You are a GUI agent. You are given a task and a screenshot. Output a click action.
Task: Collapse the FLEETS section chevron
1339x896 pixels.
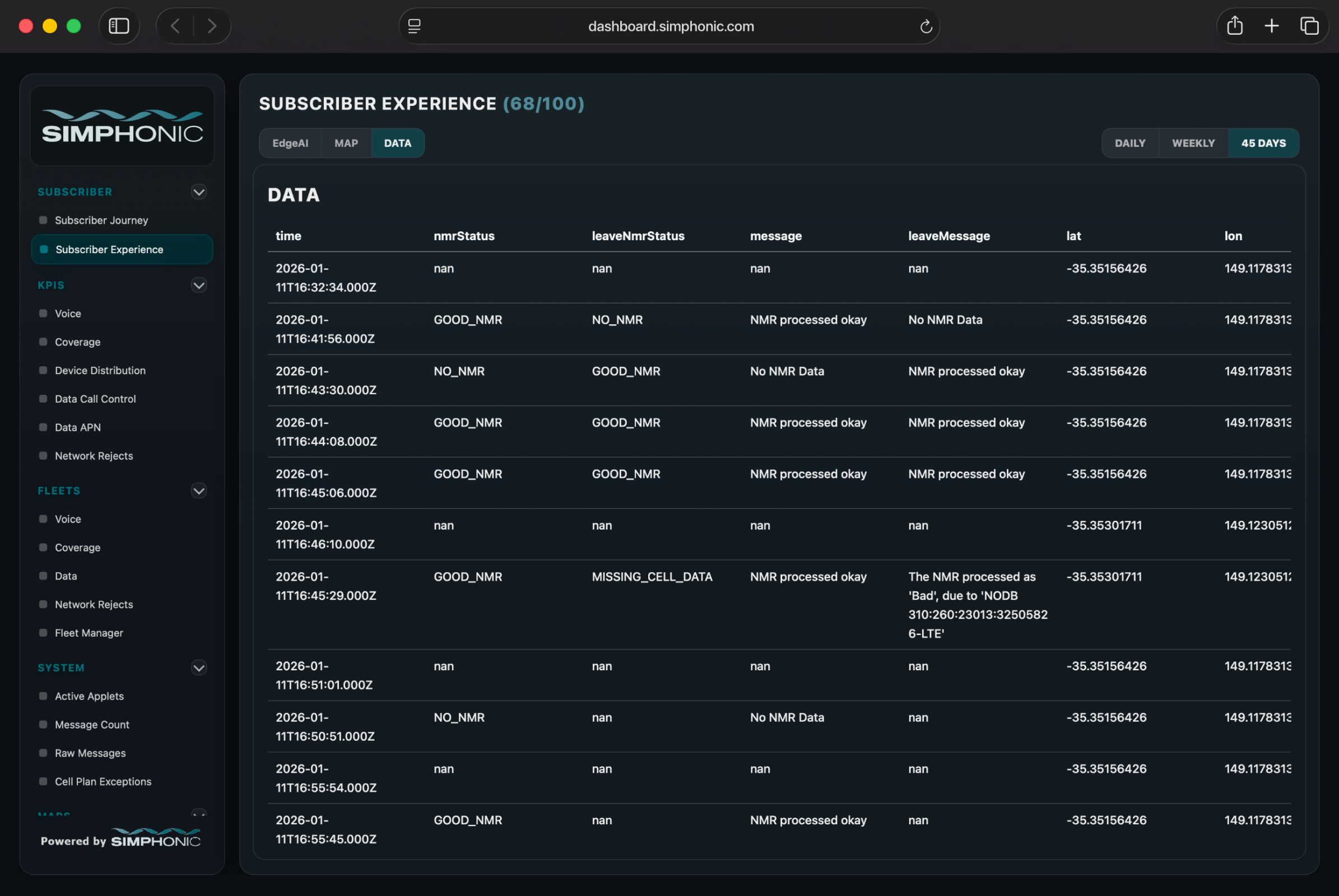[x=198, y=491]
